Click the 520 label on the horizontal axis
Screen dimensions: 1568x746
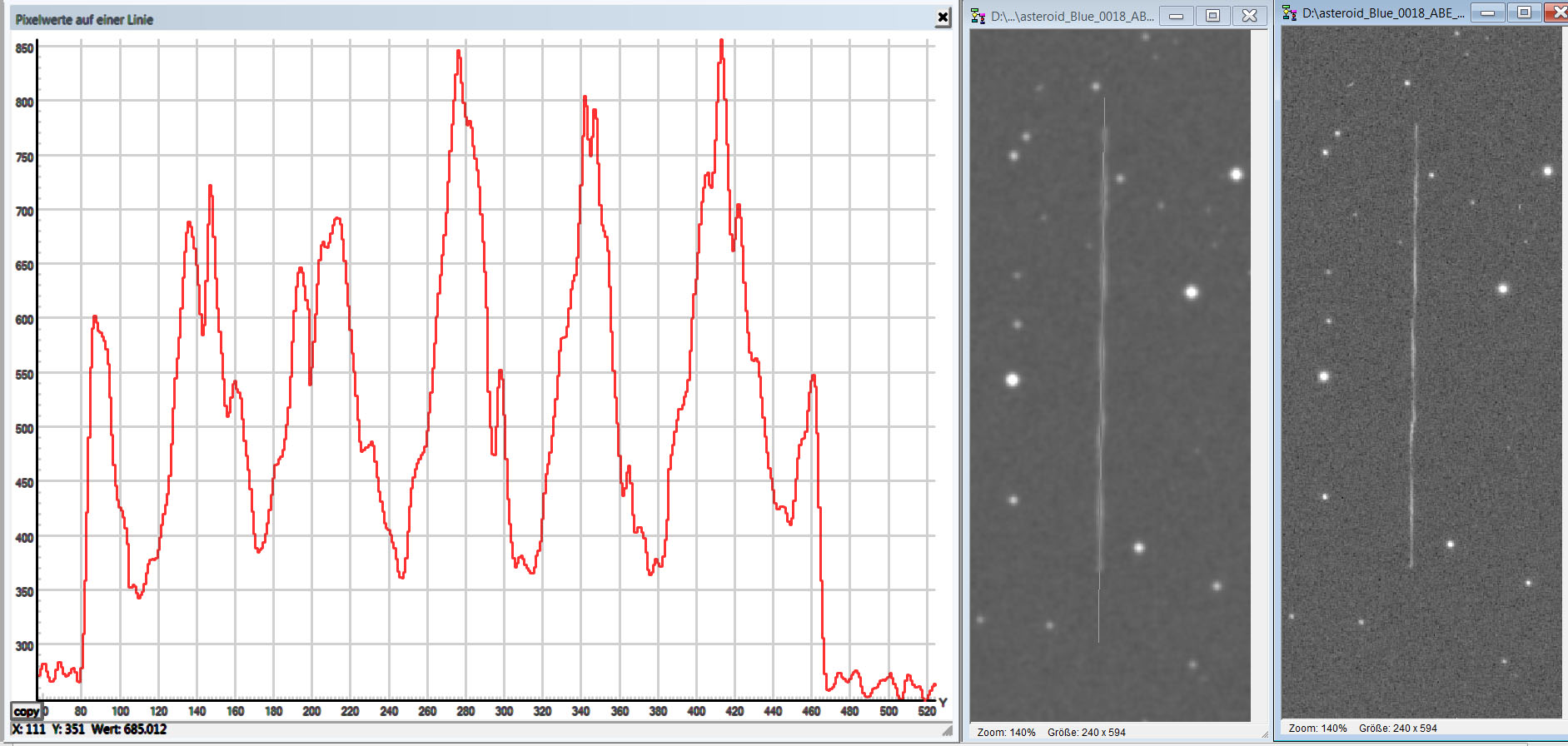pyautogui.click(x=927, y=711)
